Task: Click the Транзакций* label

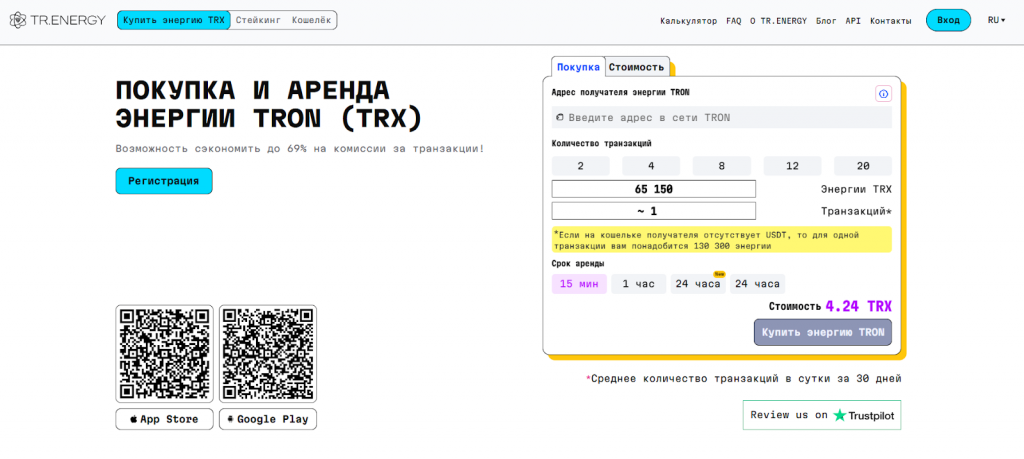Action: [x=856, y=211]
